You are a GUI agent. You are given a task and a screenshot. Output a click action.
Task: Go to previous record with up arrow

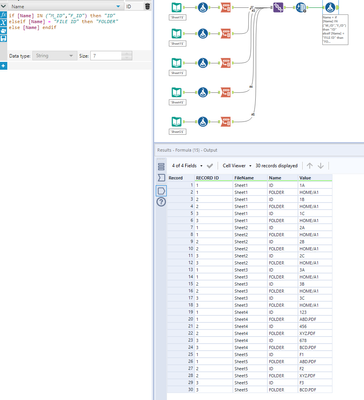310,166
